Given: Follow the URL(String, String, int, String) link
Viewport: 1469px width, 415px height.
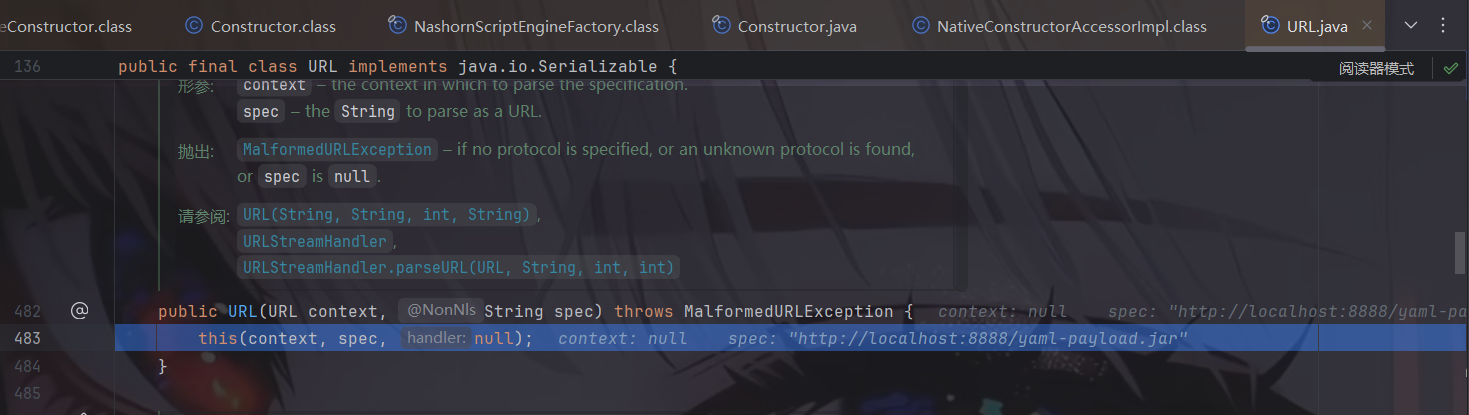Looking at the screenshot, I should 387,215.
